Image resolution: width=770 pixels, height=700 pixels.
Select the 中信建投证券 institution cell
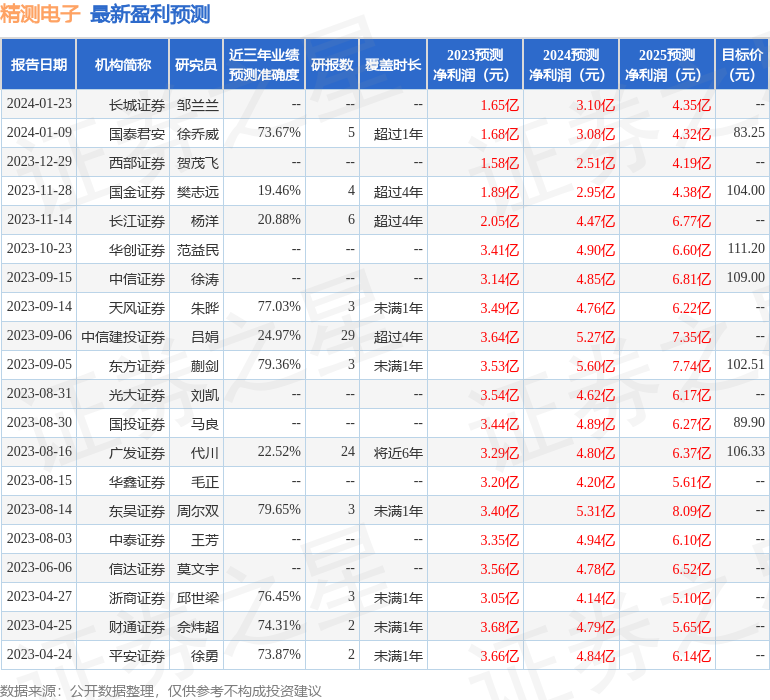(x=123, y=337)
